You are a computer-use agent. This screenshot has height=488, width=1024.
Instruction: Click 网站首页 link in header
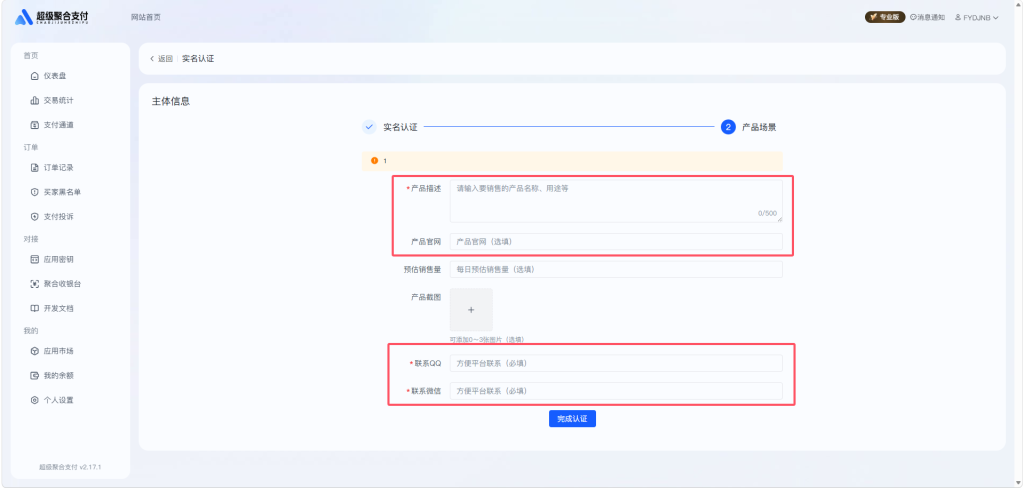coord(146,18)
